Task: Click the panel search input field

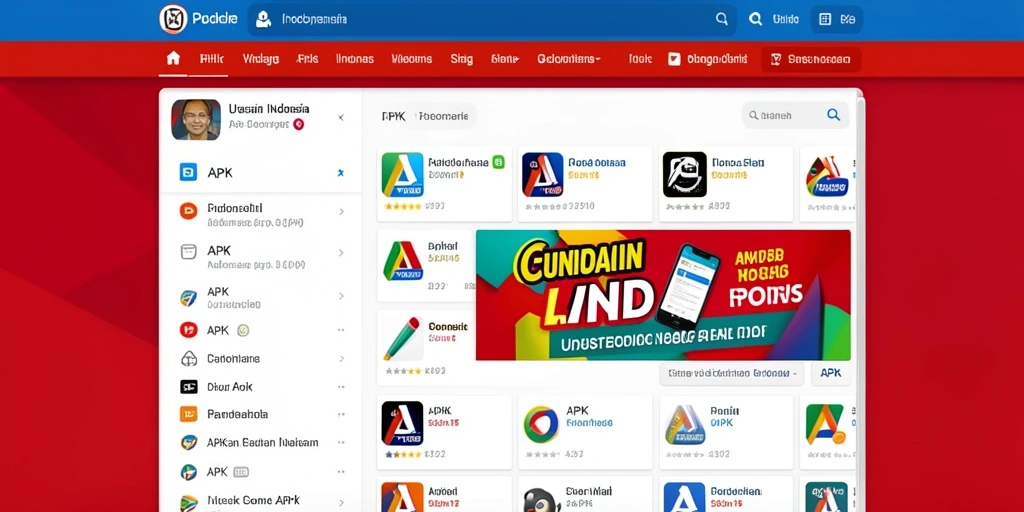Action: (795, 115)
